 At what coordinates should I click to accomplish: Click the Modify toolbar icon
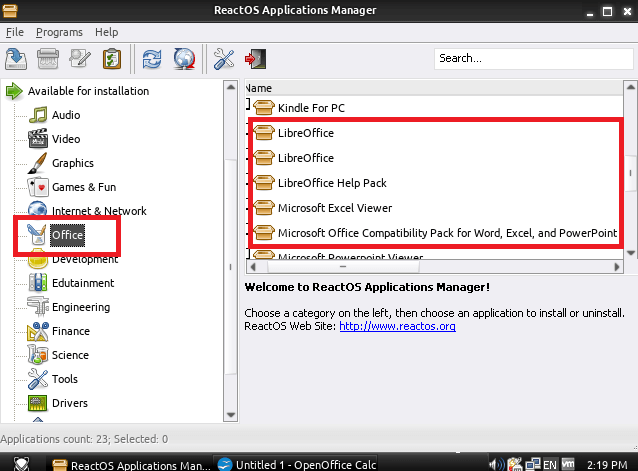tap(80, 59)
